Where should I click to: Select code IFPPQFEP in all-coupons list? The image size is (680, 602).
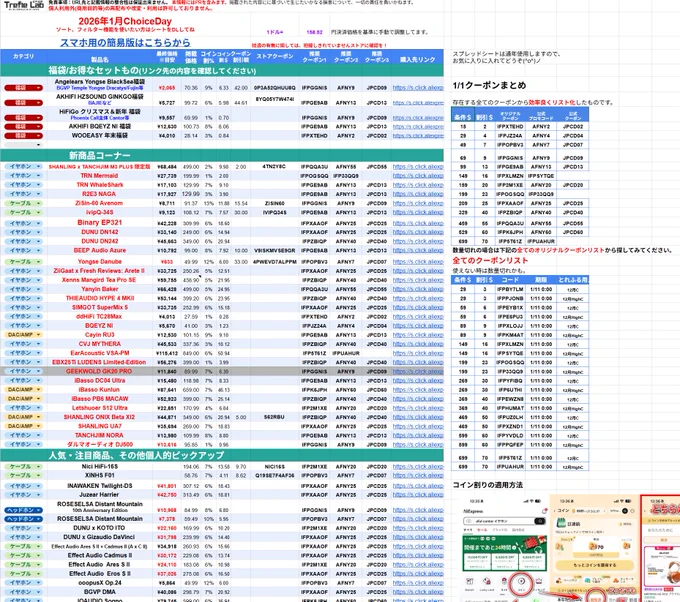510,445
